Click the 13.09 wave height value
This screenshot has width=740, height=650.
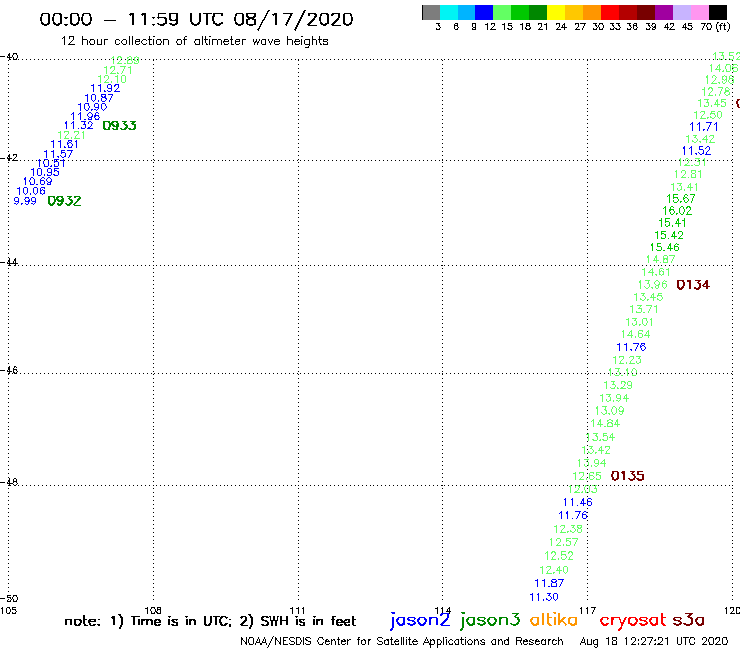pyautogui.click(x=609, y=411)
